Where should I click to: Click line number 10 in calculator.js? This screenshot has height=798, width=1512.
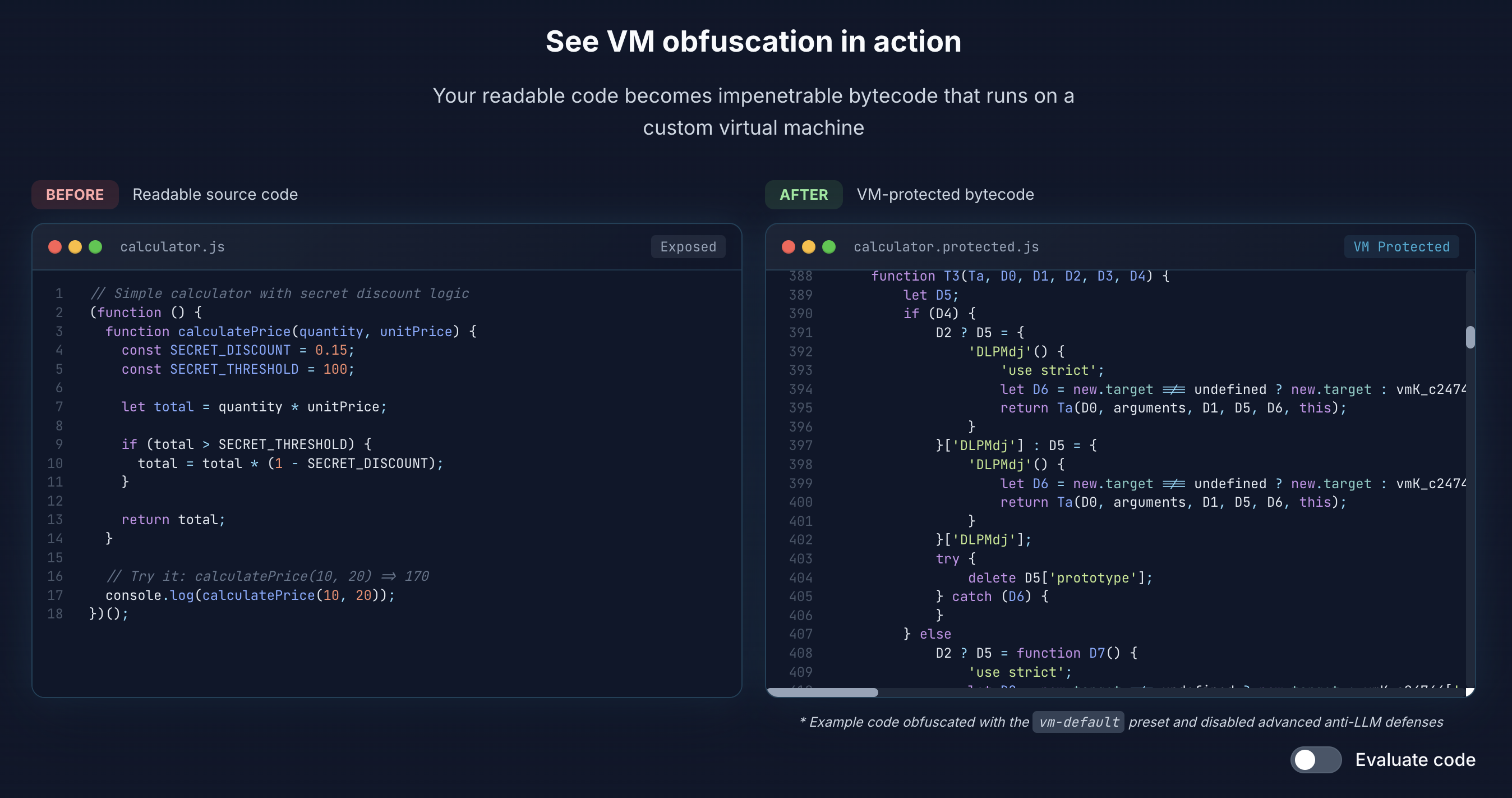click(55, 464)
